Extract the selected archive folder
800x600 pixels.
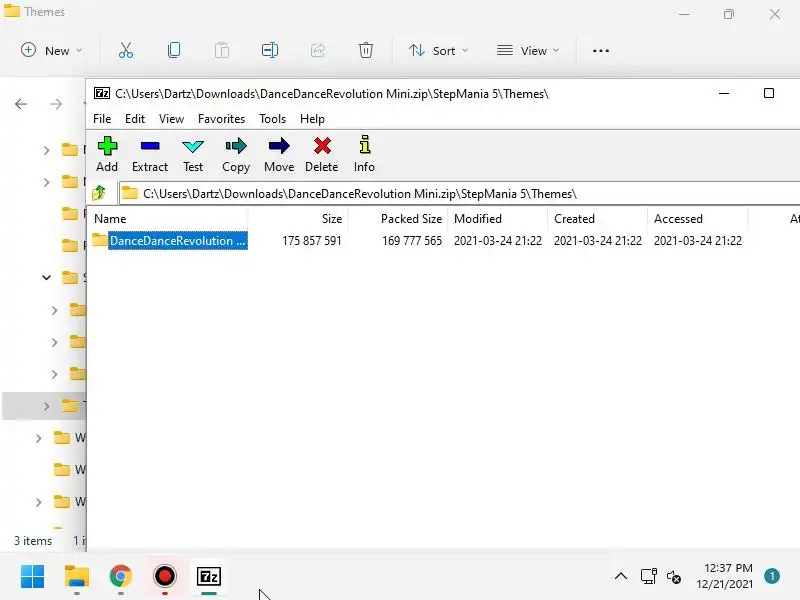click(x=149, y=154)
